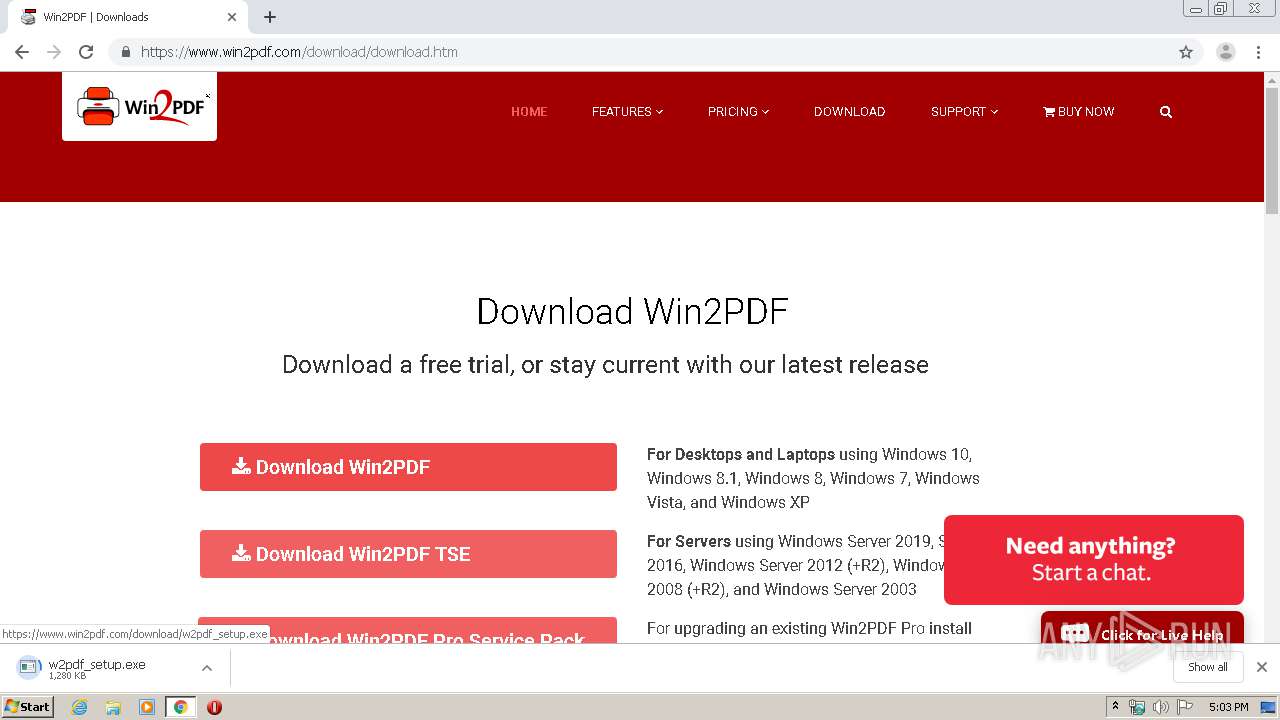1280x720 pixels.
Task: Click the Action Center flag icon
Action: (x=1184, y=707)
